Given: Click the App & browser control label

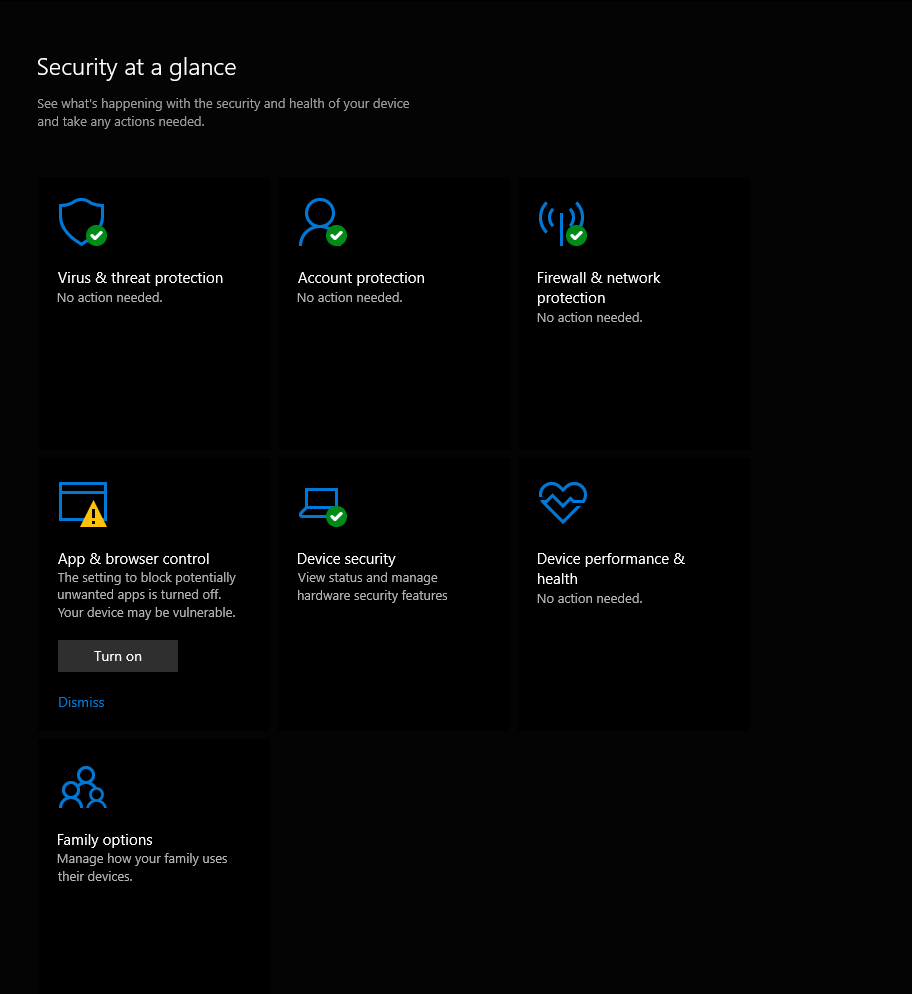Looking at the screenshot, I should pyautogui.click(x=133, y=558).
